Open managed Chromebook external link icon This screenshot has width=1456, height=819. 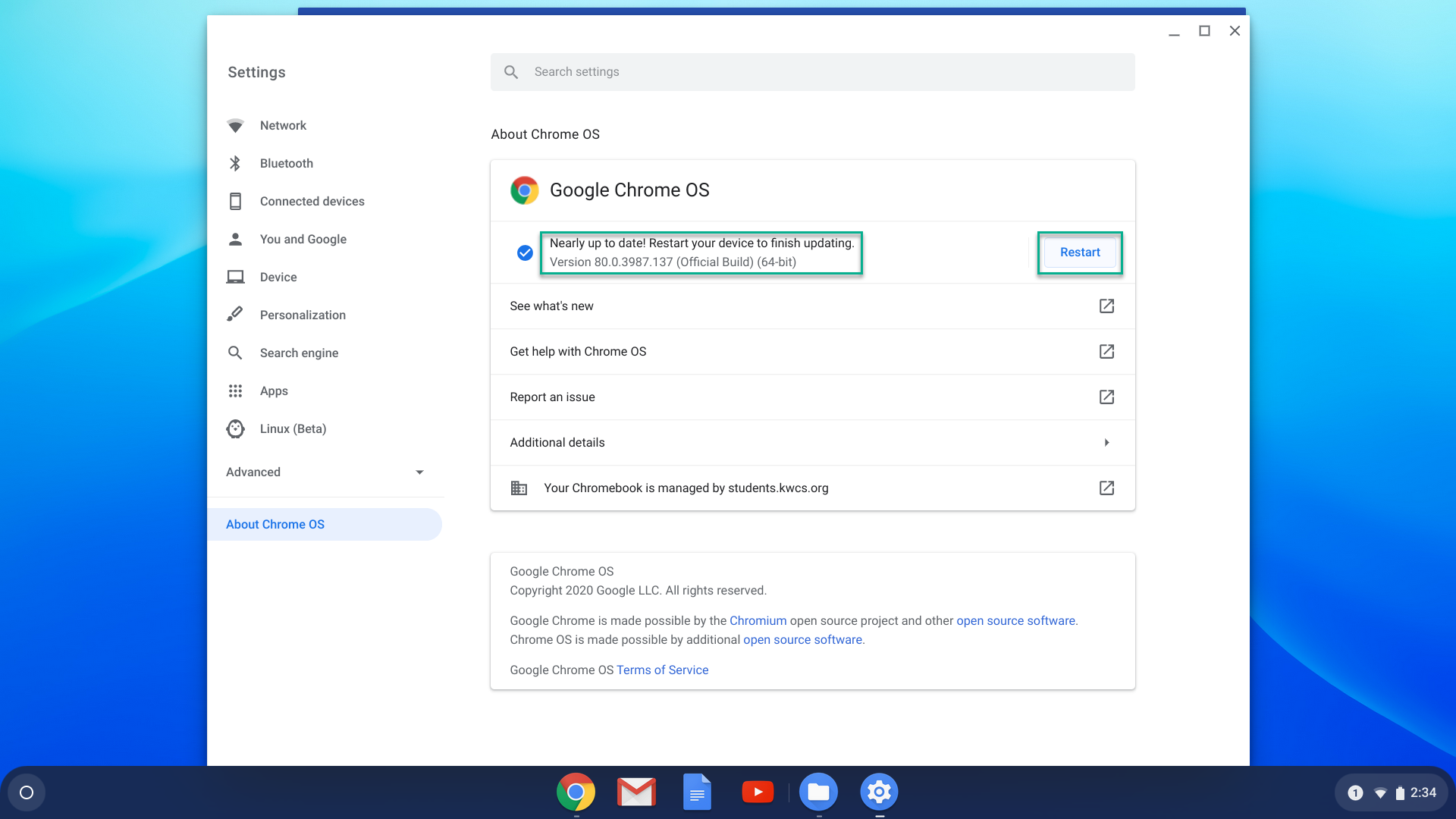click(x=1106, y=488)
